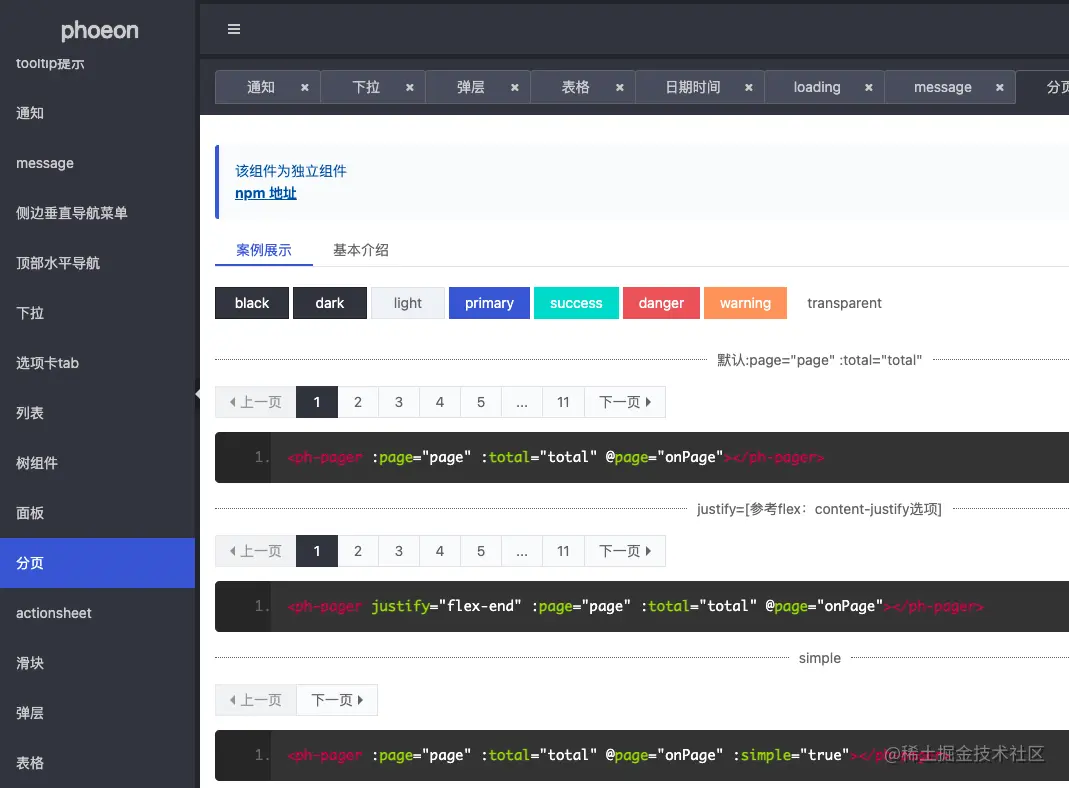
Task: Open the 案例展示 tab
Action: pos(264,250)
